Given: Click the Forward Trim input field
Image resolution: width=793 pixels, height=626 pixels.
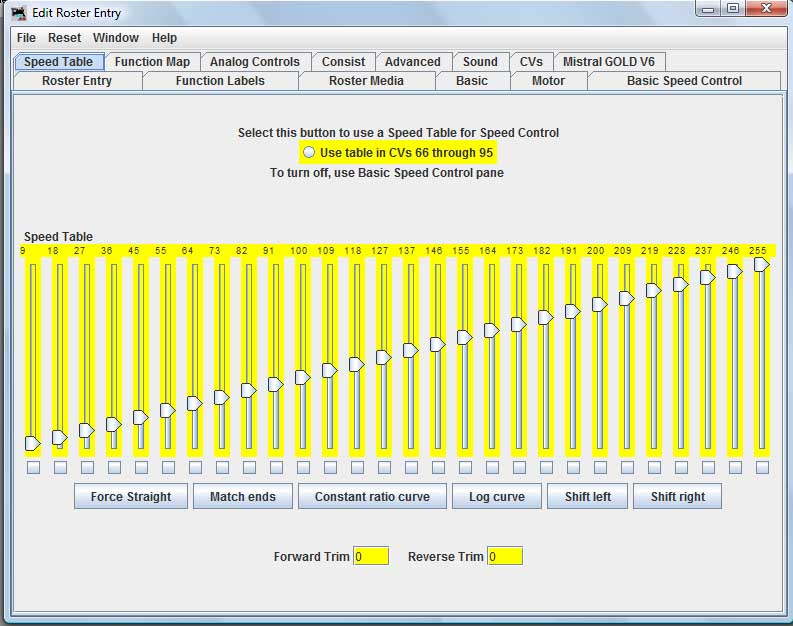Looking at the screenshot, I should point(371,556).
